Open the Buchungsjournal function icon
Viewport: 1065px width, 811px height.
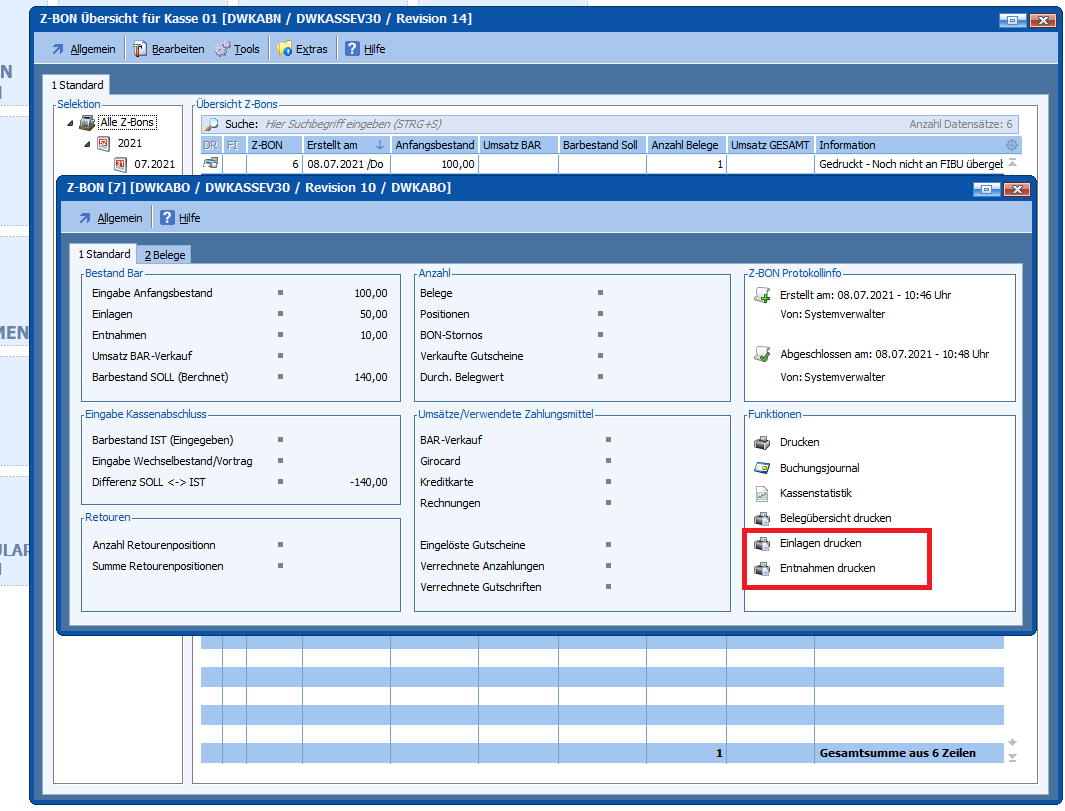point(762,468)
